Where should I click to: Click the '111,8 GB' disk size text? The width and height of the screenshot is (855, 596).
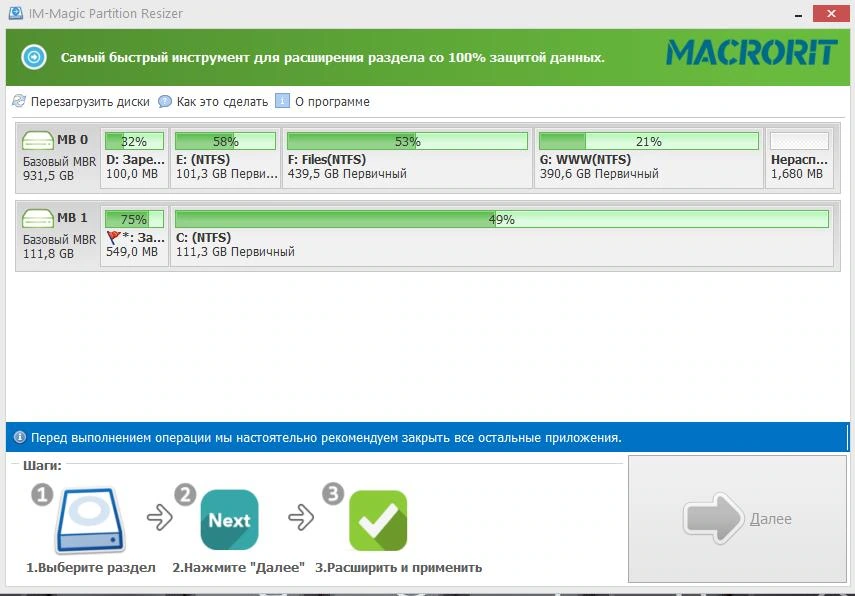[x=48, y=254]
